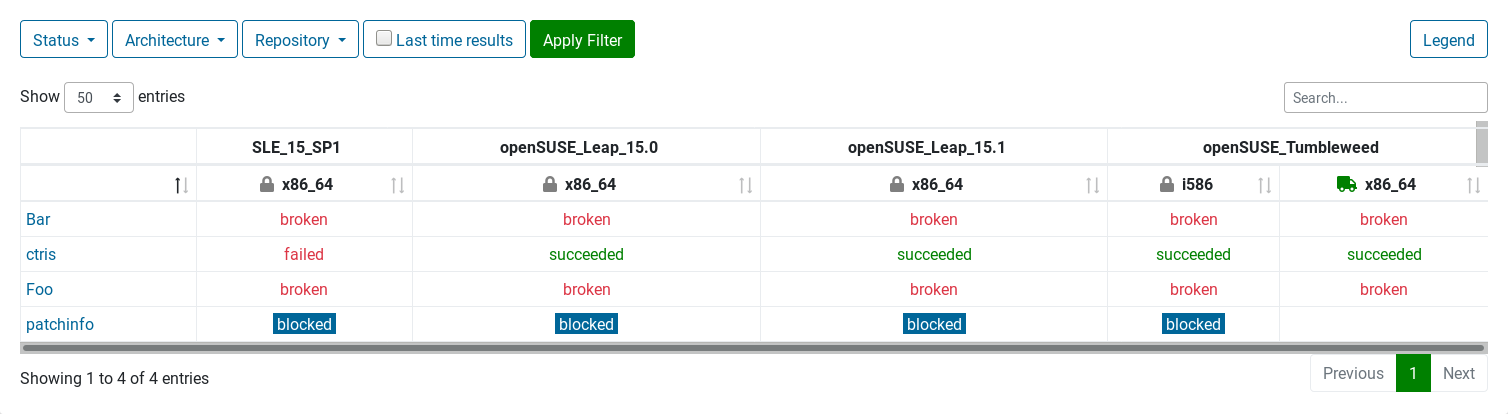Open the Status filter dropdown

pyautogui.click(x=64, y=40)
